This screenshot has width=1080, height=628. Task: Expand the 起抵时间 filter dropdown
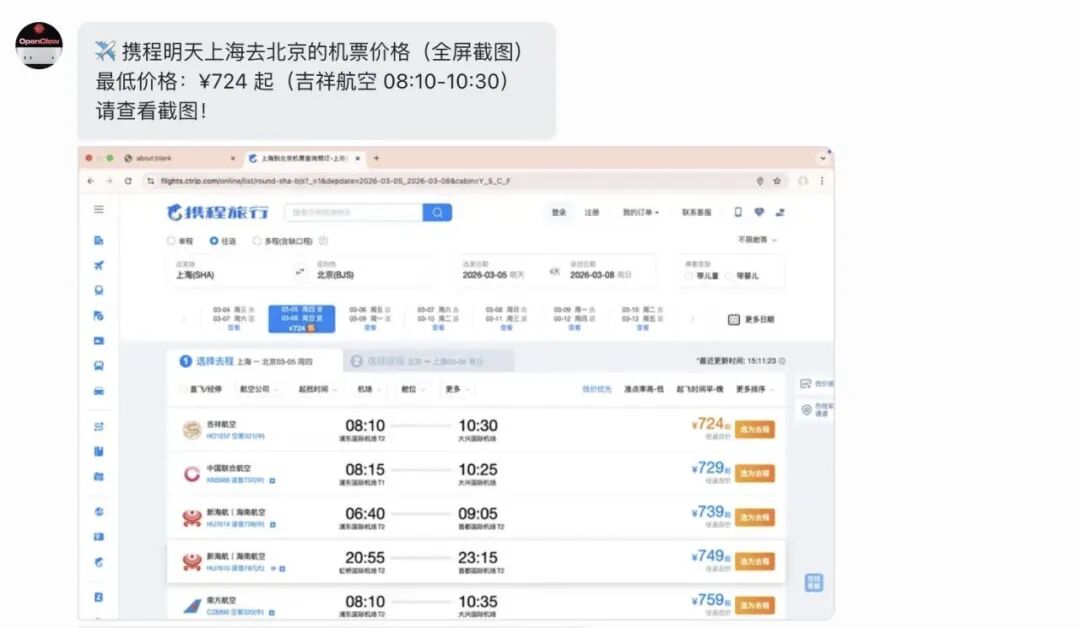coord(318,389)
